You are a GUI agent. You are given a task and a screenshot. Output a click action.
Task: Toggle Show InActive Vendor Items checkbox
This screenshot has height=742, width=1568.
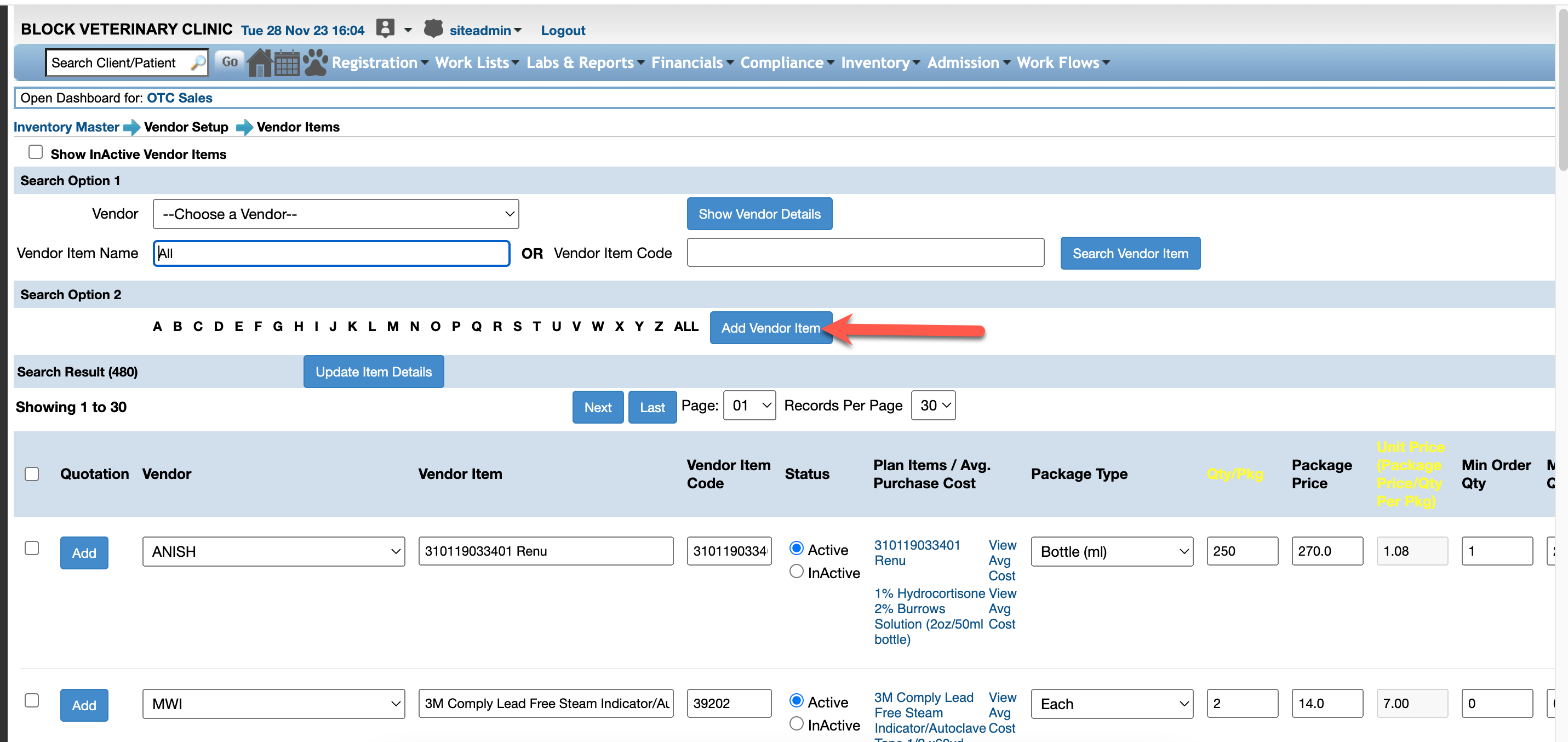35,152
